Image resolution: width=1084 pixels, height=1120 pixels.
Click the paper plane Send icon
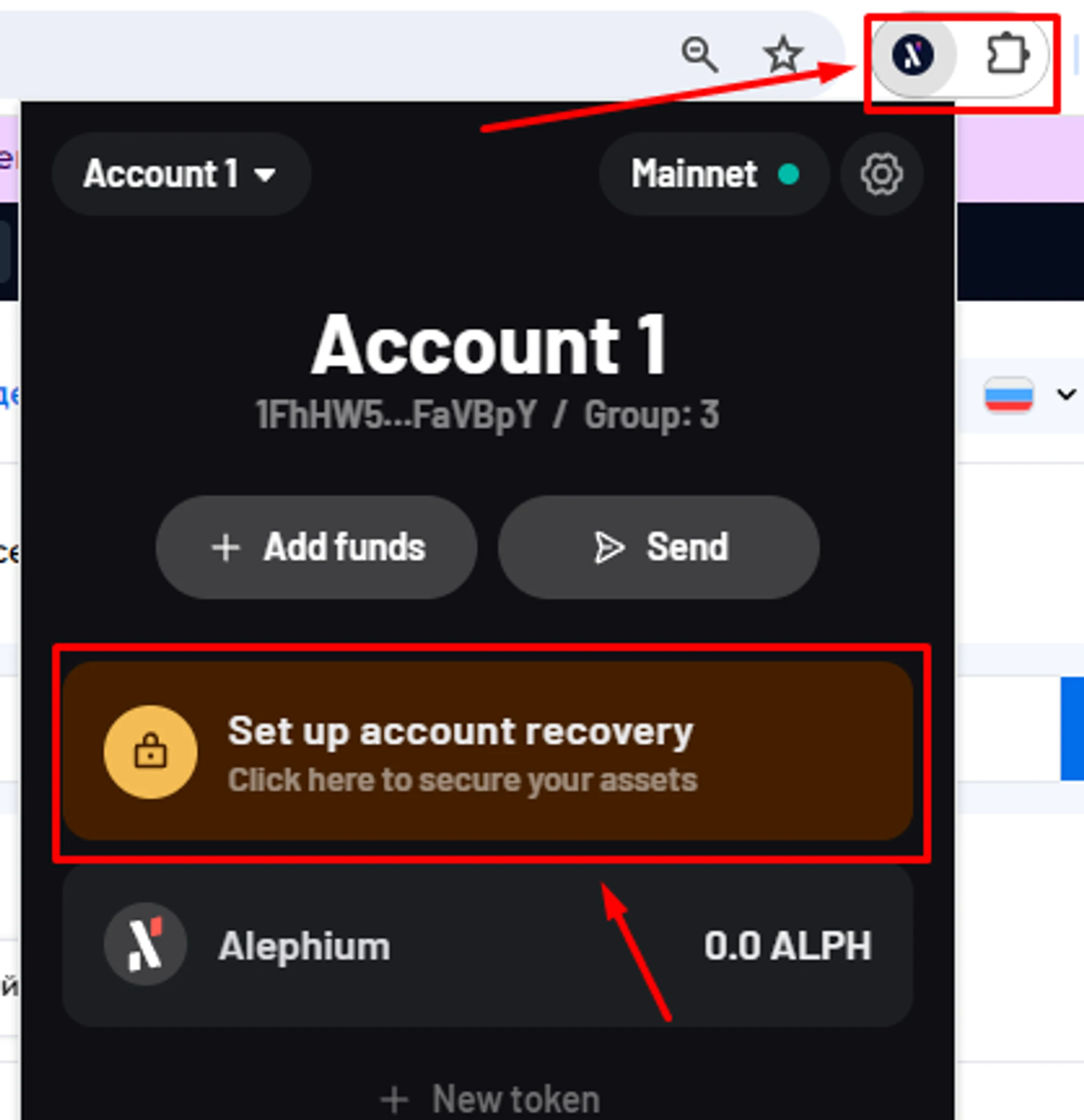click(x=609, y=547)
